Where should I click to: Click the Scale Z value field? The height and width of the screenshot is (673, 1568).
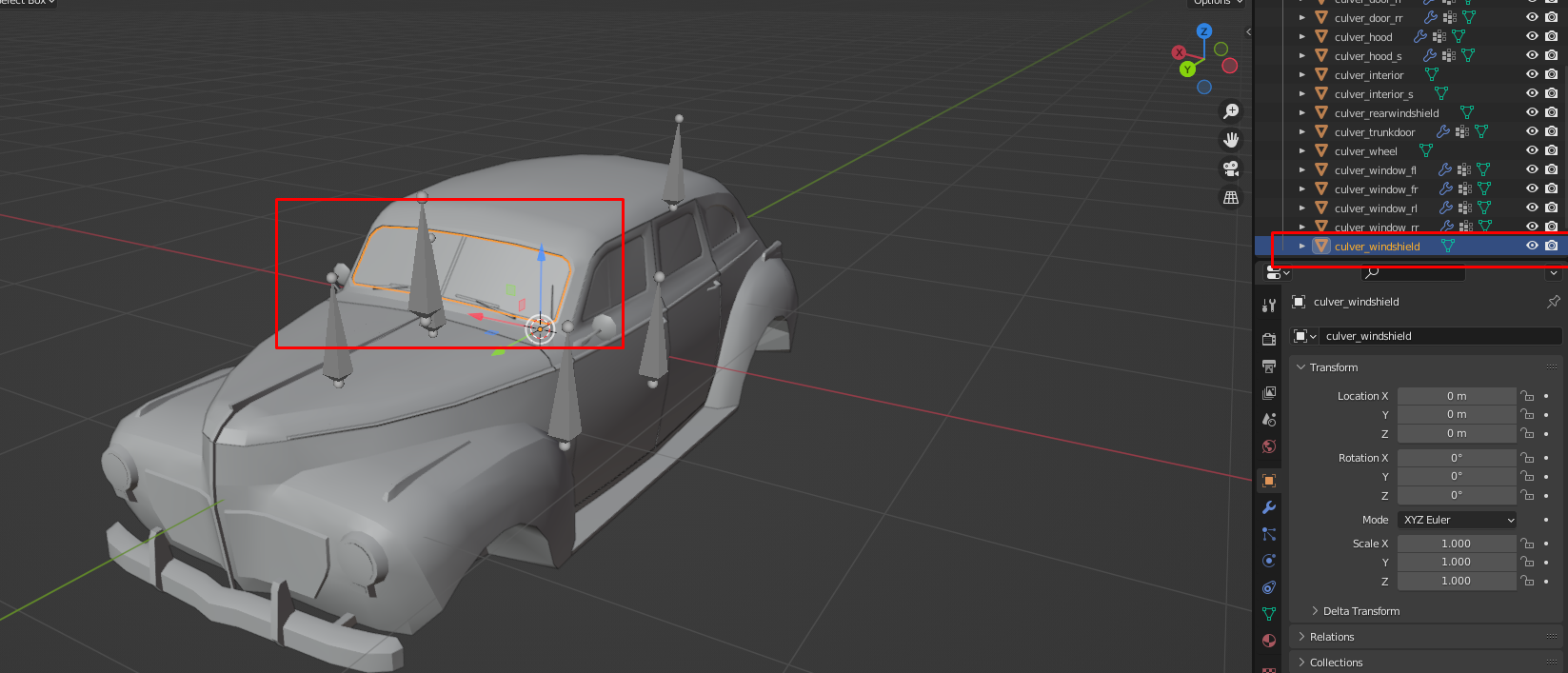[1457, 581]
